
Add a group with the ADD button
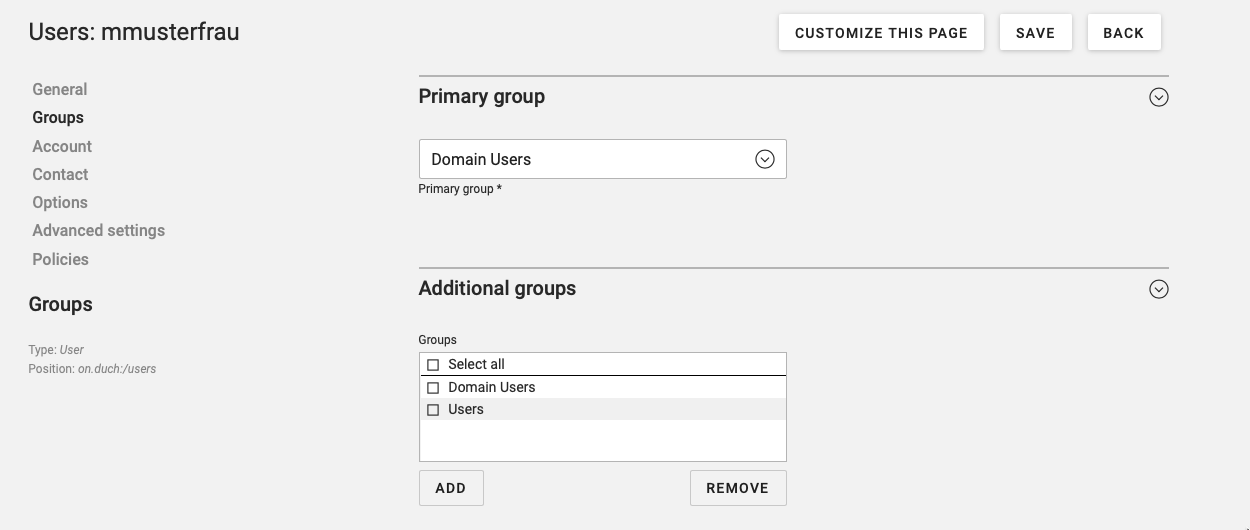coord(451,488)
